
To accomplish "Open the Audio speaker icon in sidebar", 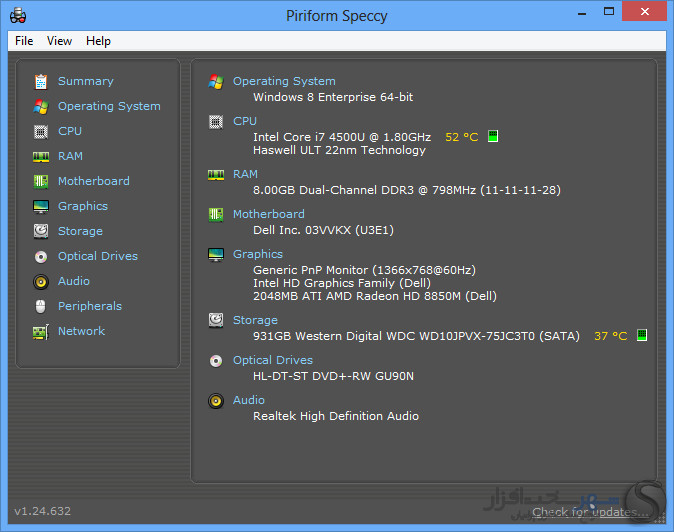I will tap(41, 281).
